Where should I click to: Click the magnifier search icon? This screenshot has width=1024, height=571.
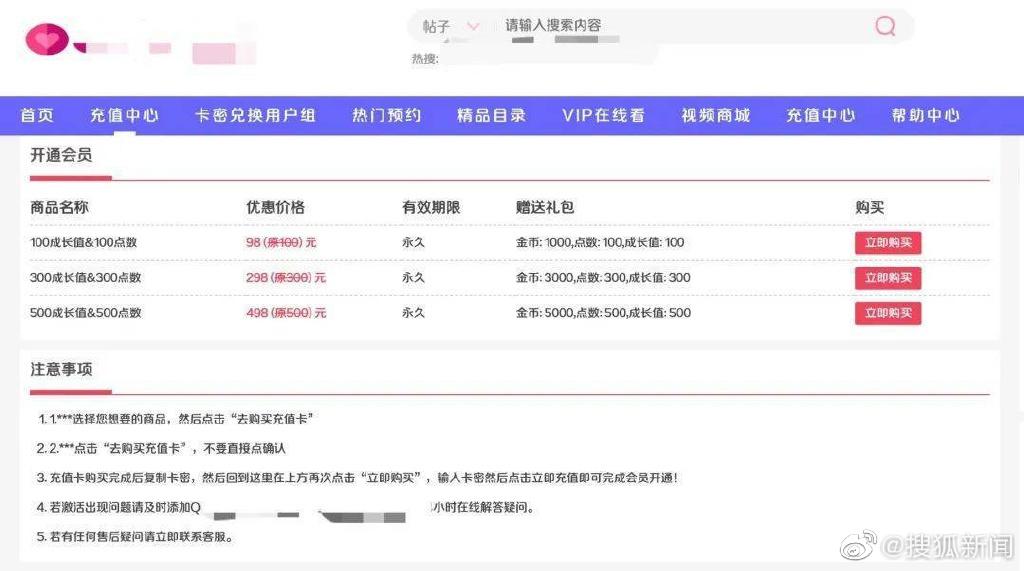click(x=885, y=26)
